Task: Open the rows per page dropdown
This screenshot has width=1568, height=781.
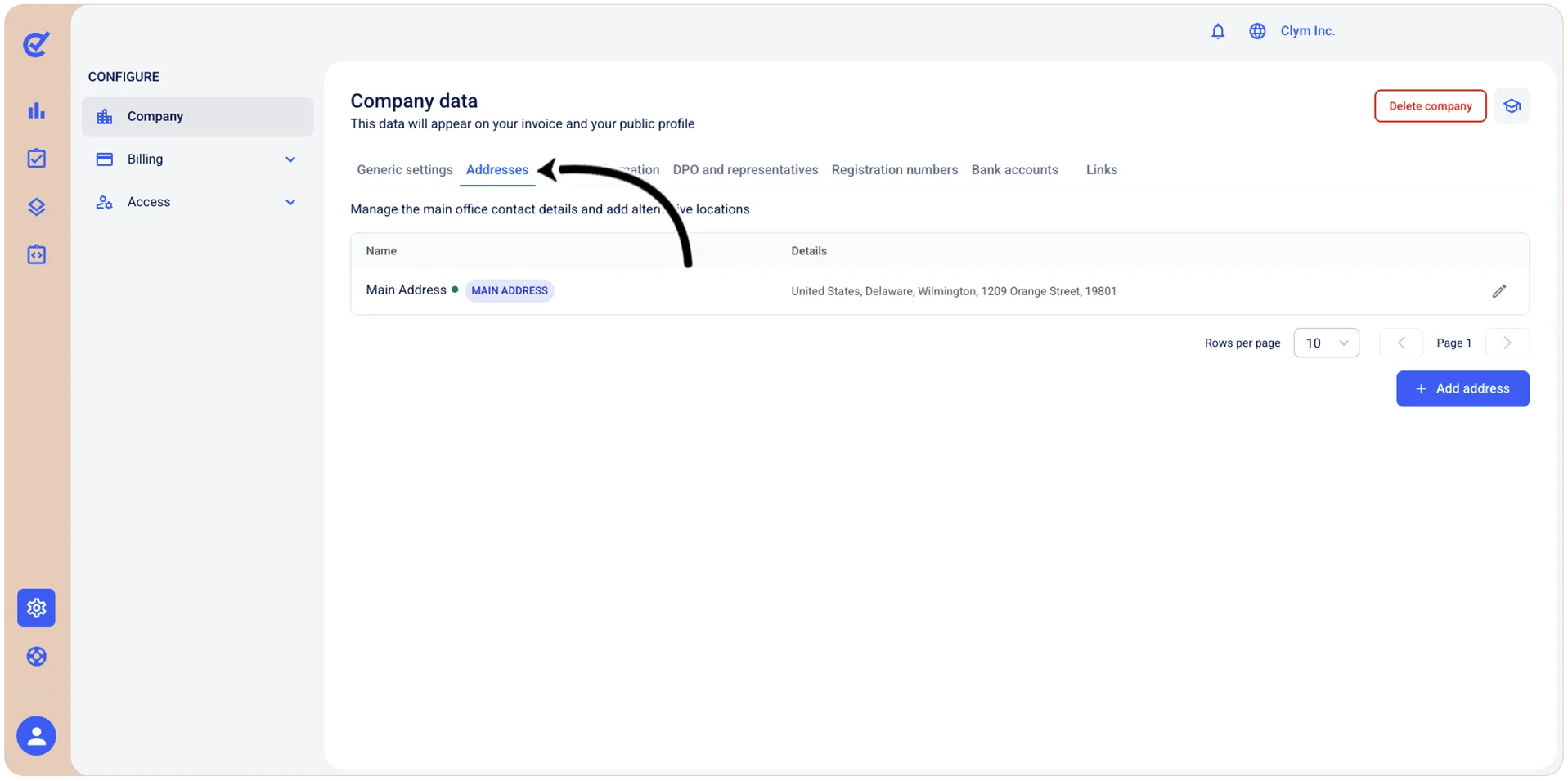Action: click(1326, 343)
